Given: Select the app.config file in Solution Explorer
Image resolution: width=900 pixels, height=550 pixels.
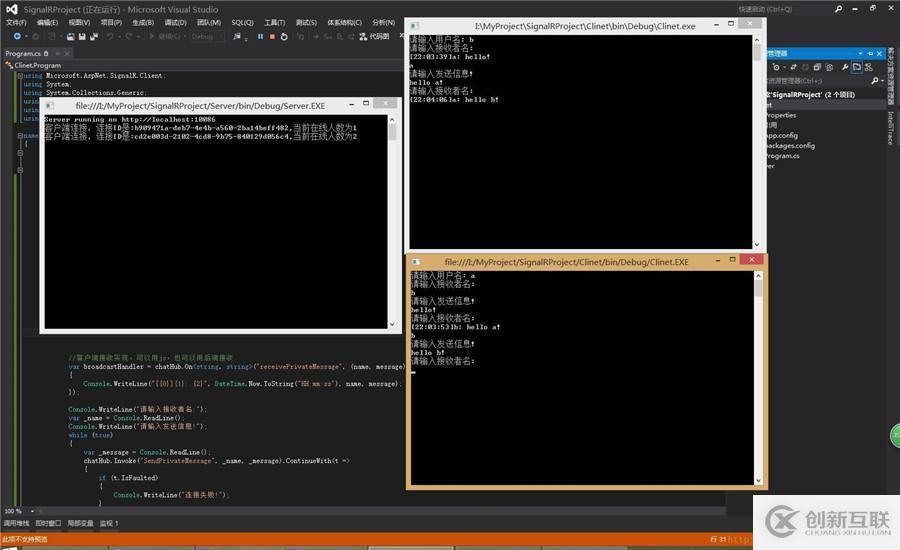Looking at the screenshot, I should point(782,135).
